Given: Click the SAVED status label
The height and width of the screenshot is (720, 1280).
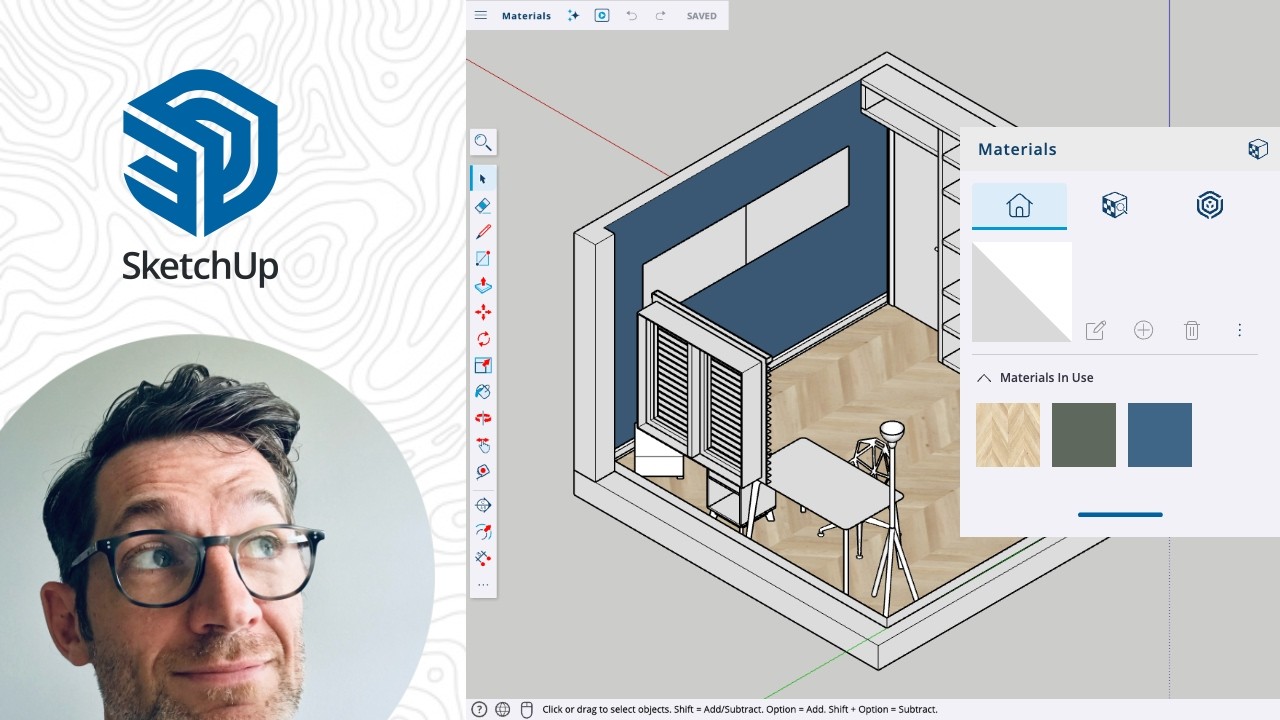Looking at the screenshot, I should point(701,16).
